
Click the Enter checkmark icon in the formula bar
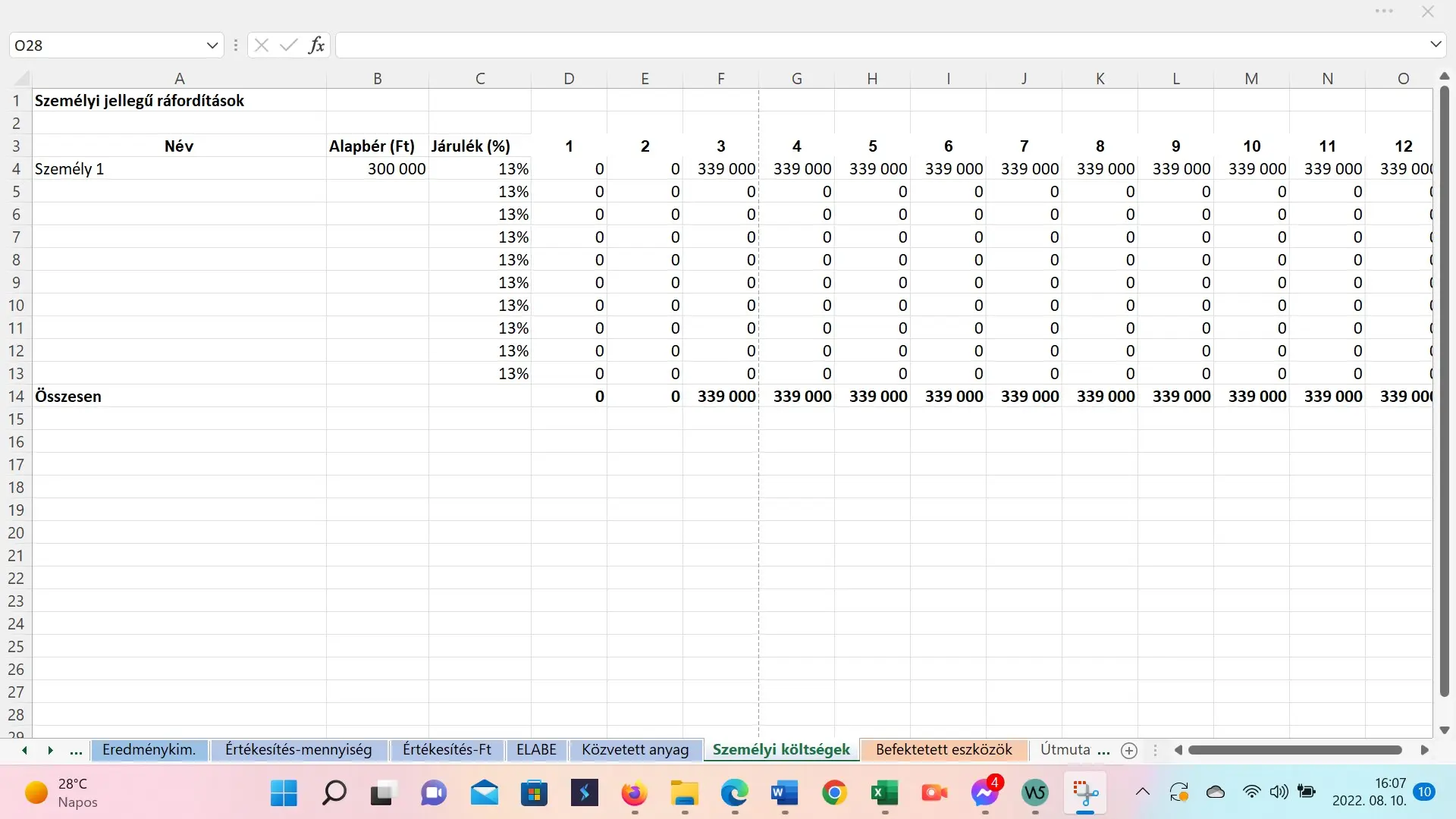click(x=288, y=45)
